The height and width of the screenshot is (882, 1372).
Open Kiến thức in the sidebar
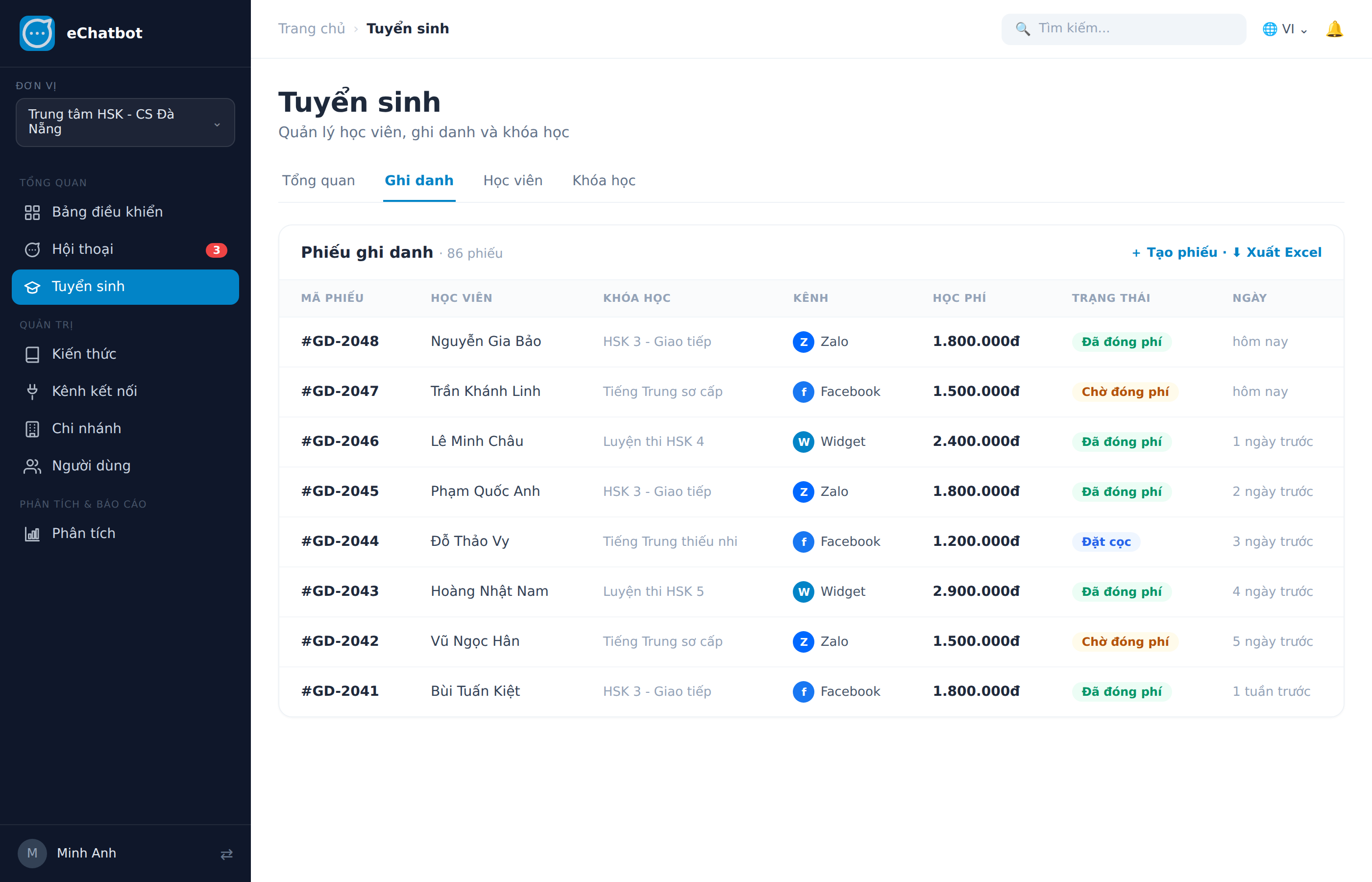pyautogui.click(x=125, y=355)
